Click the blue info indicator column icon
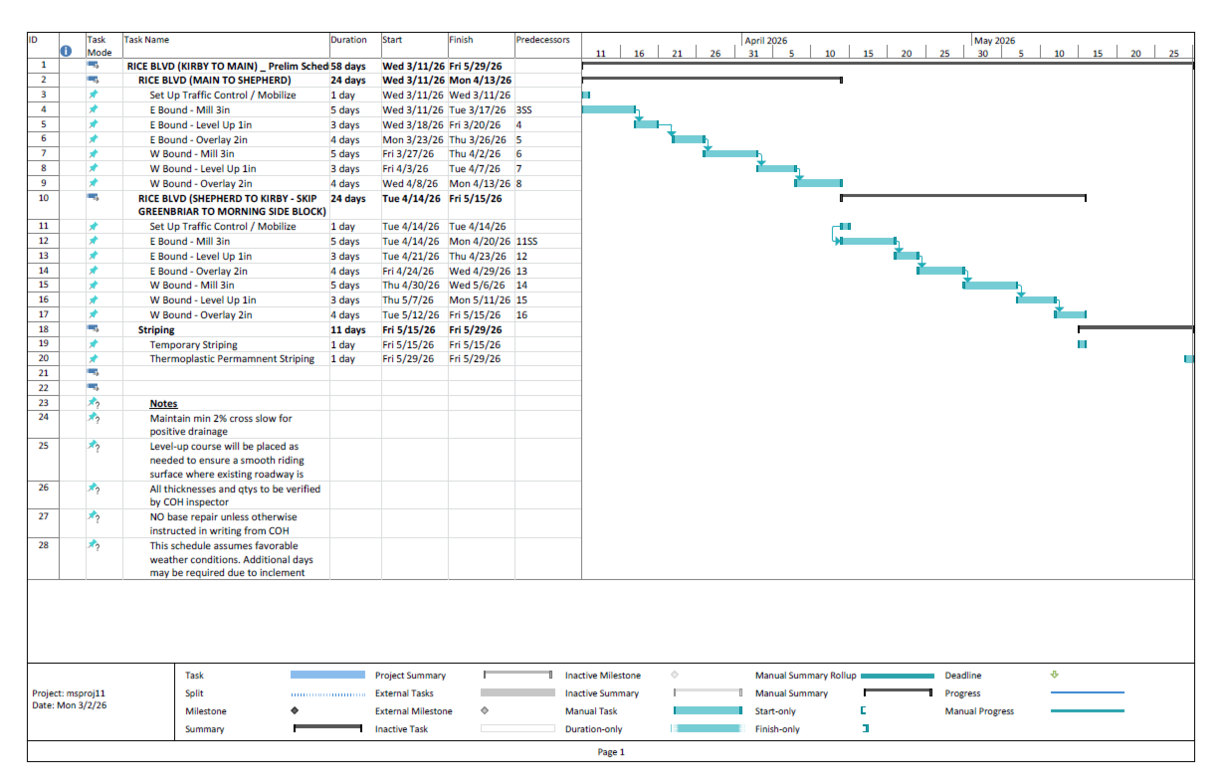 [x=66, y=51]
